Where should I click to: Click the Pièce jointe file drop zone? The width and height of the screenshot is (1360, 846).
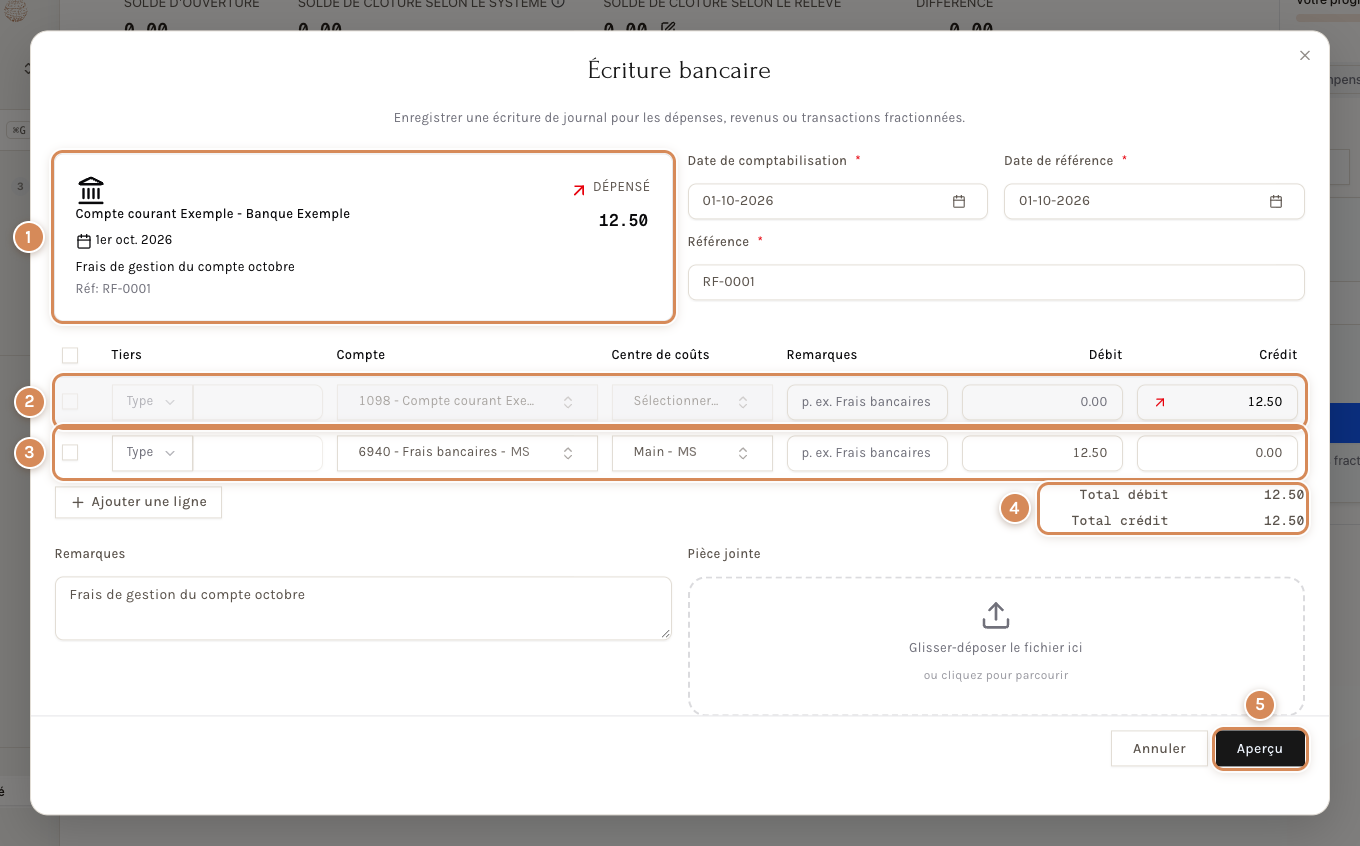[x=996, y=646]
